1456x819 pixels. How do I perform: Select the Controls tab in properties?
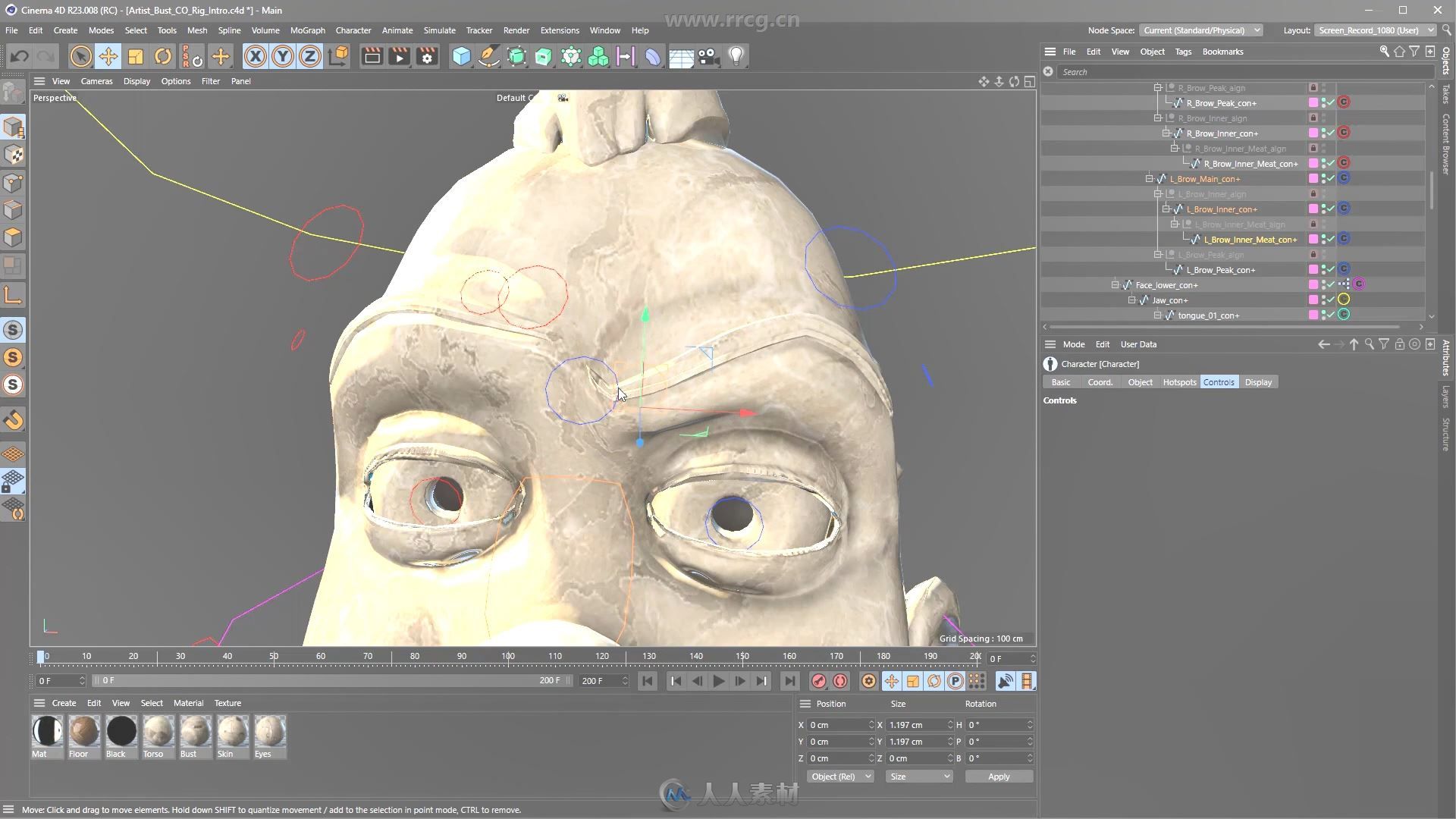point(1218,382)
